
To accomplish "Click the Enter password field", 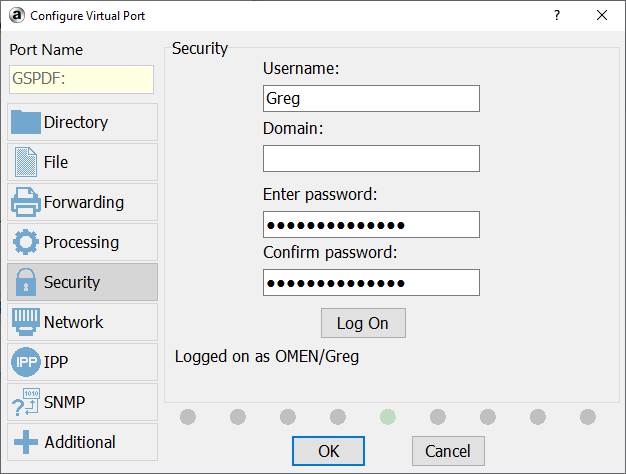I will [x=371, y=224].
